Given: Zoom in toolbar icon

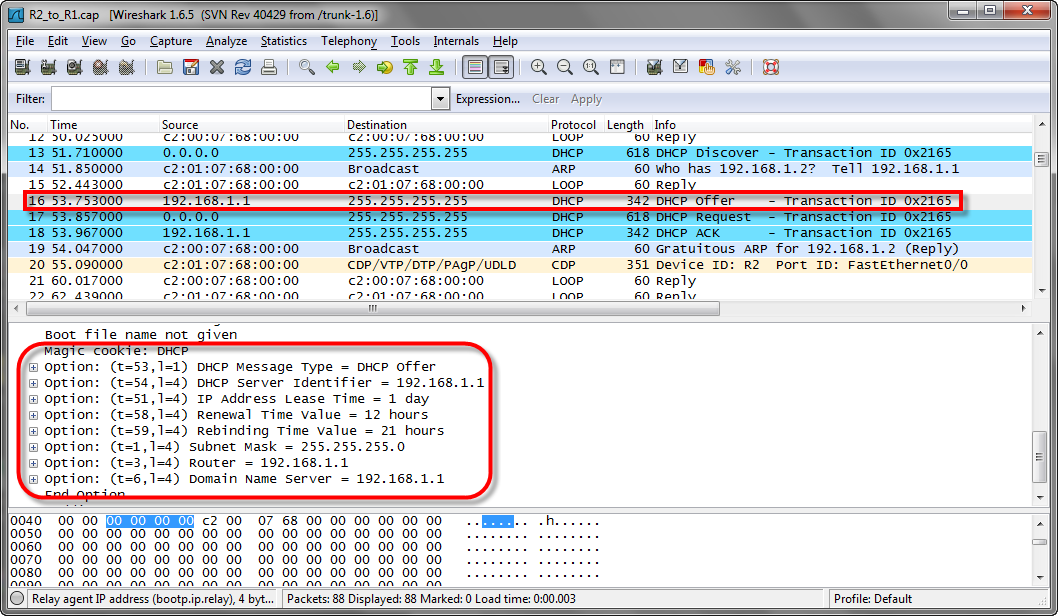Looking at the screenshot, I should coord(538,67).
